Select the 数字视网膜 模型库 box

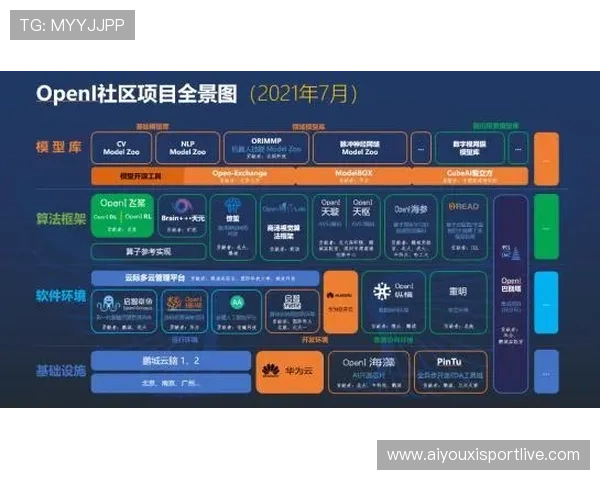(x=470, y=148)
